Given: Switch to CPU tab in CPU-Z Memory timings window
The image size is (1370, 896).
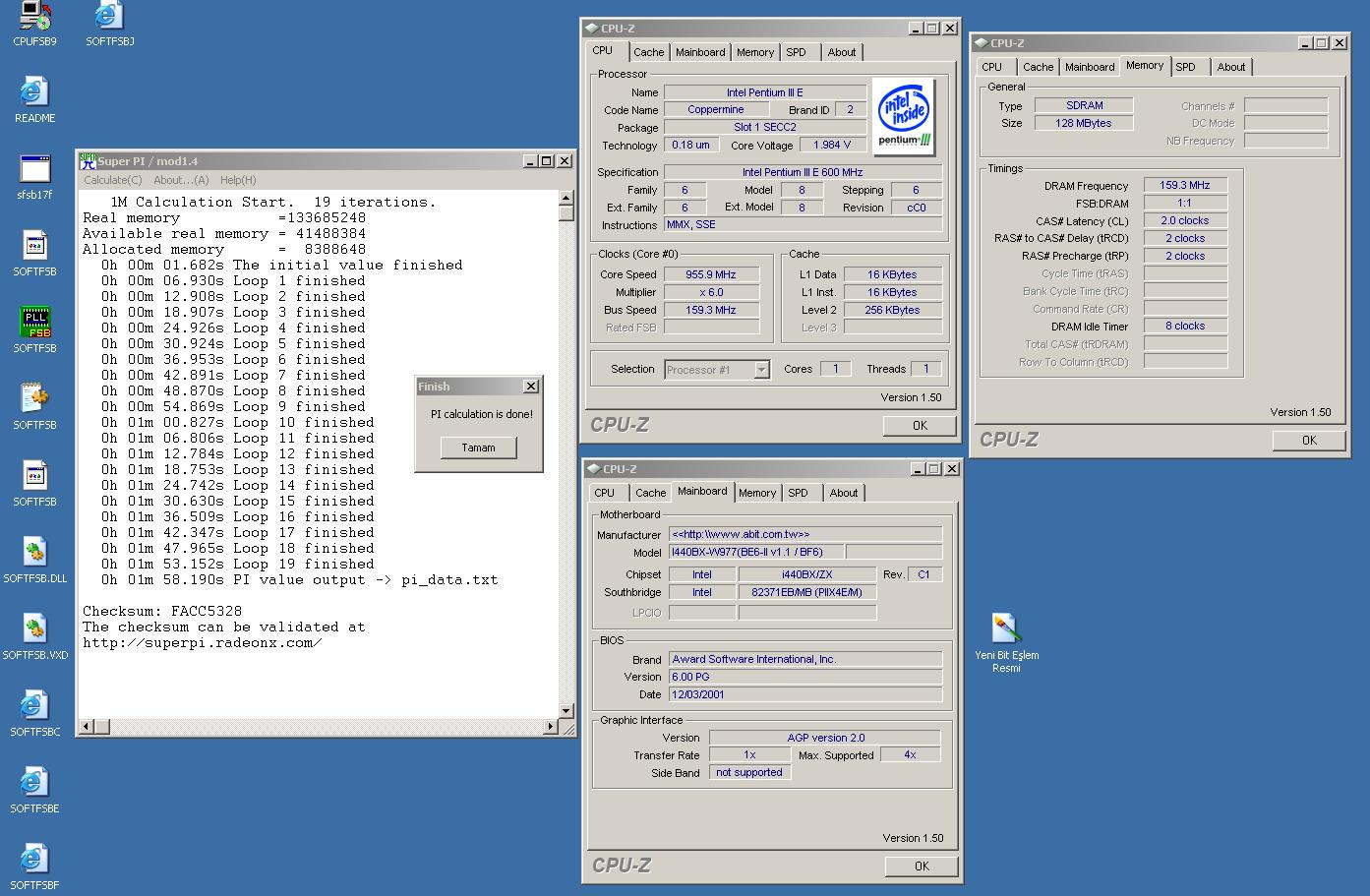Looking at the screenshot, I should (992, 67).
